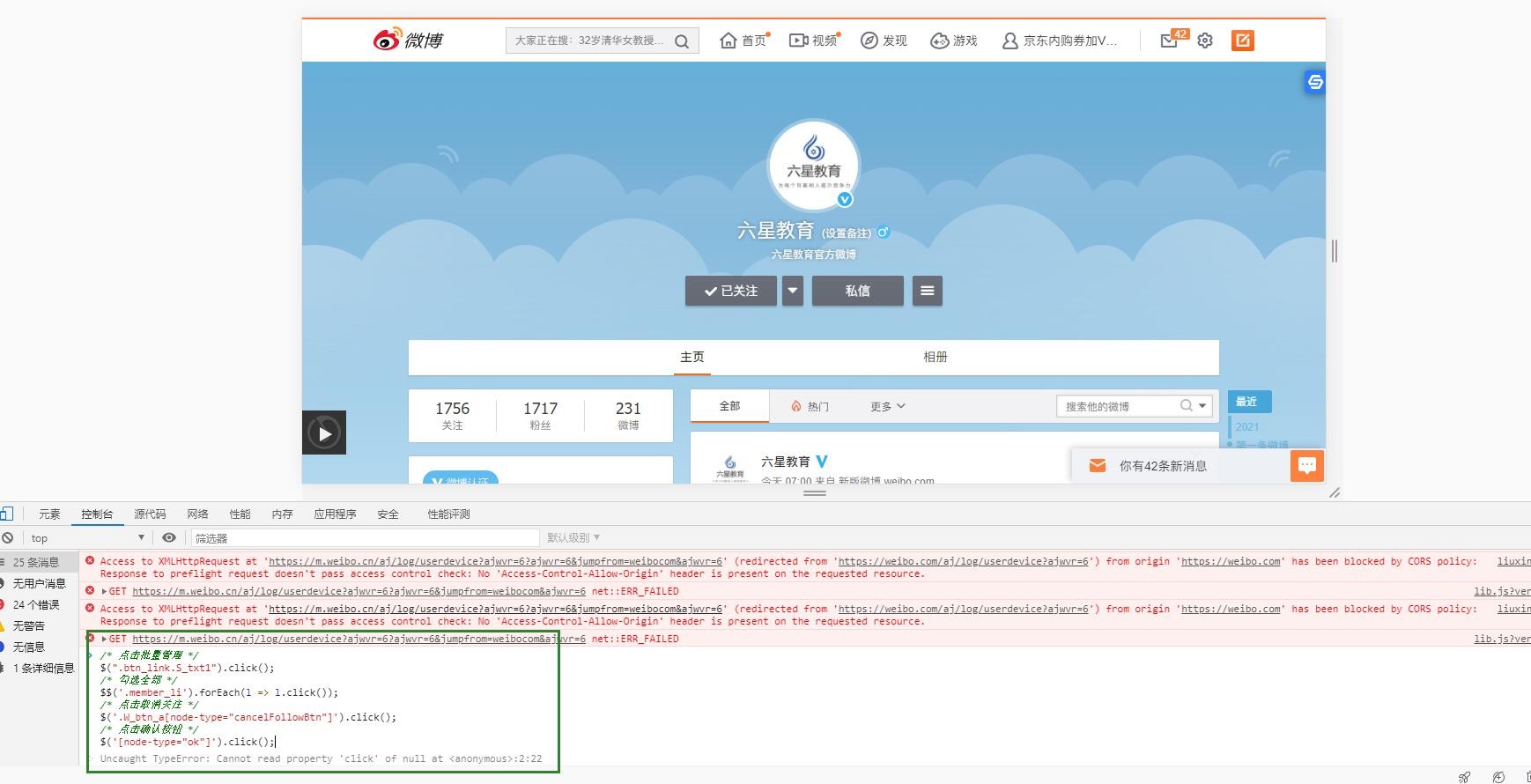Go to 首页 home page
This screenshot has height=784, width=1531.
744,41
